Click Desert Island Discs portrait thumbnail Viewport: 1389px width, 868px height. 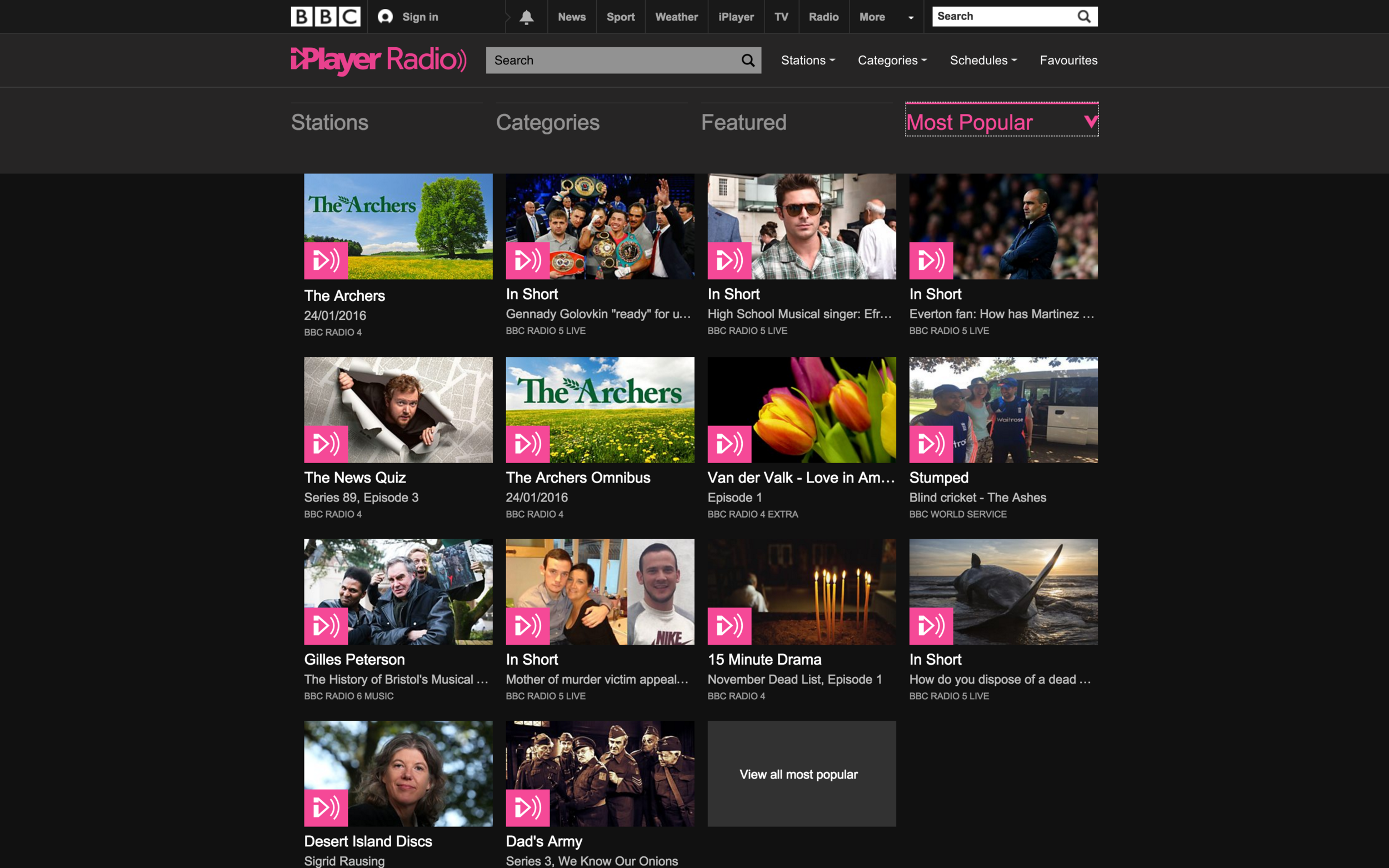[398, 774]
